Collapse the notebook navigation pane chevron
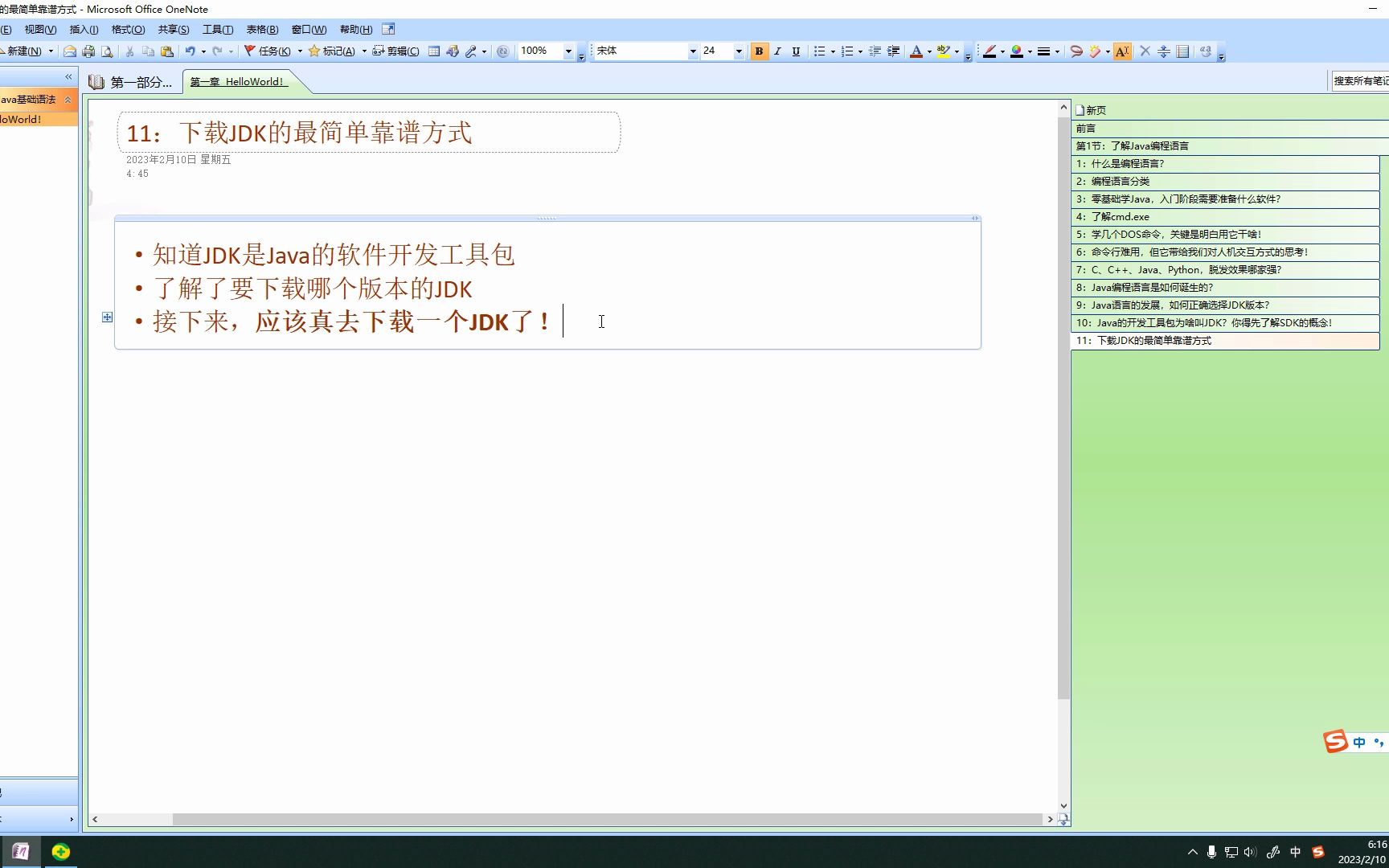Viewport: 1389px width, 868px height. point(68,77)
